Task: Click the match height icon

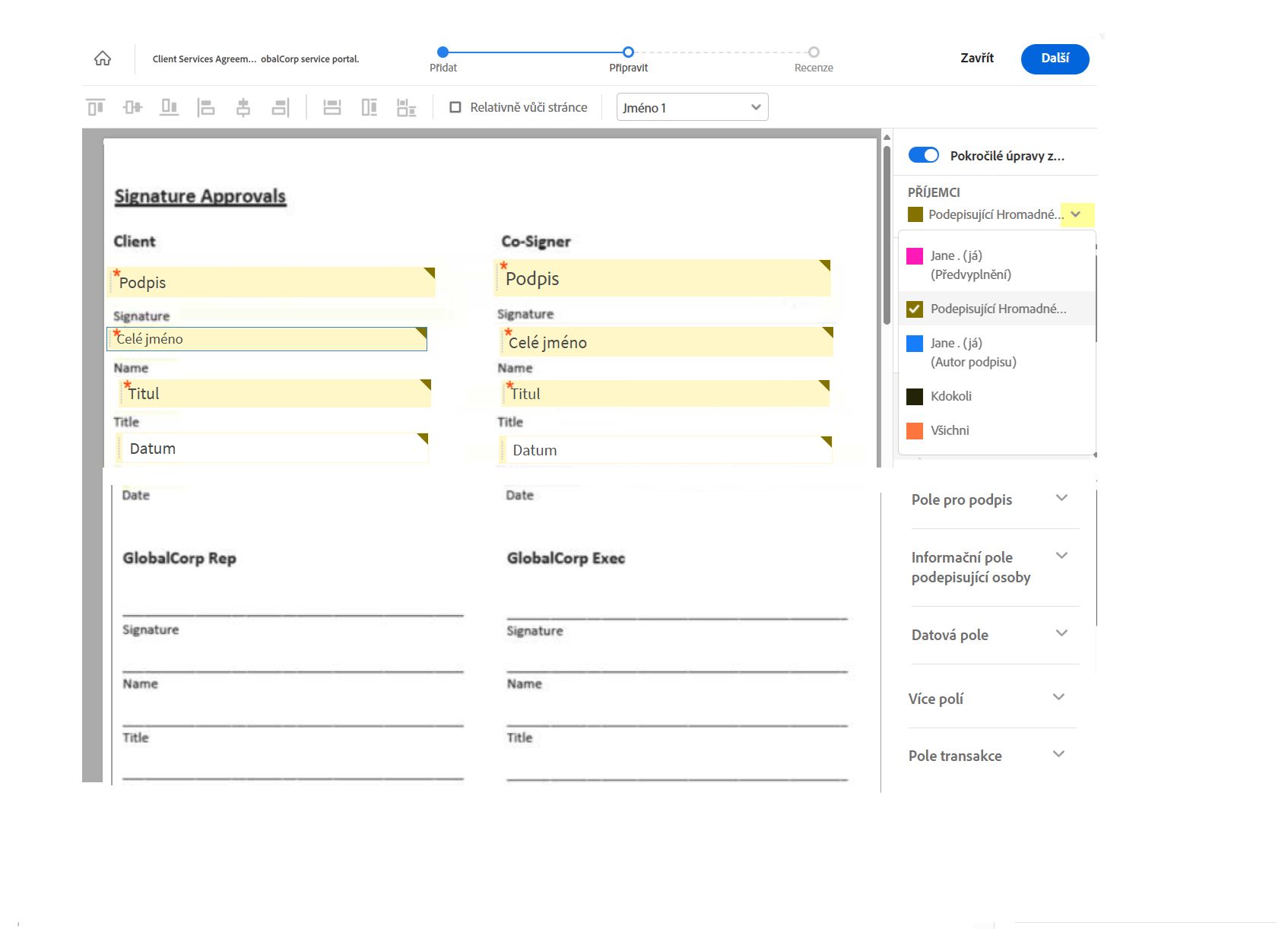Action: 370,108
